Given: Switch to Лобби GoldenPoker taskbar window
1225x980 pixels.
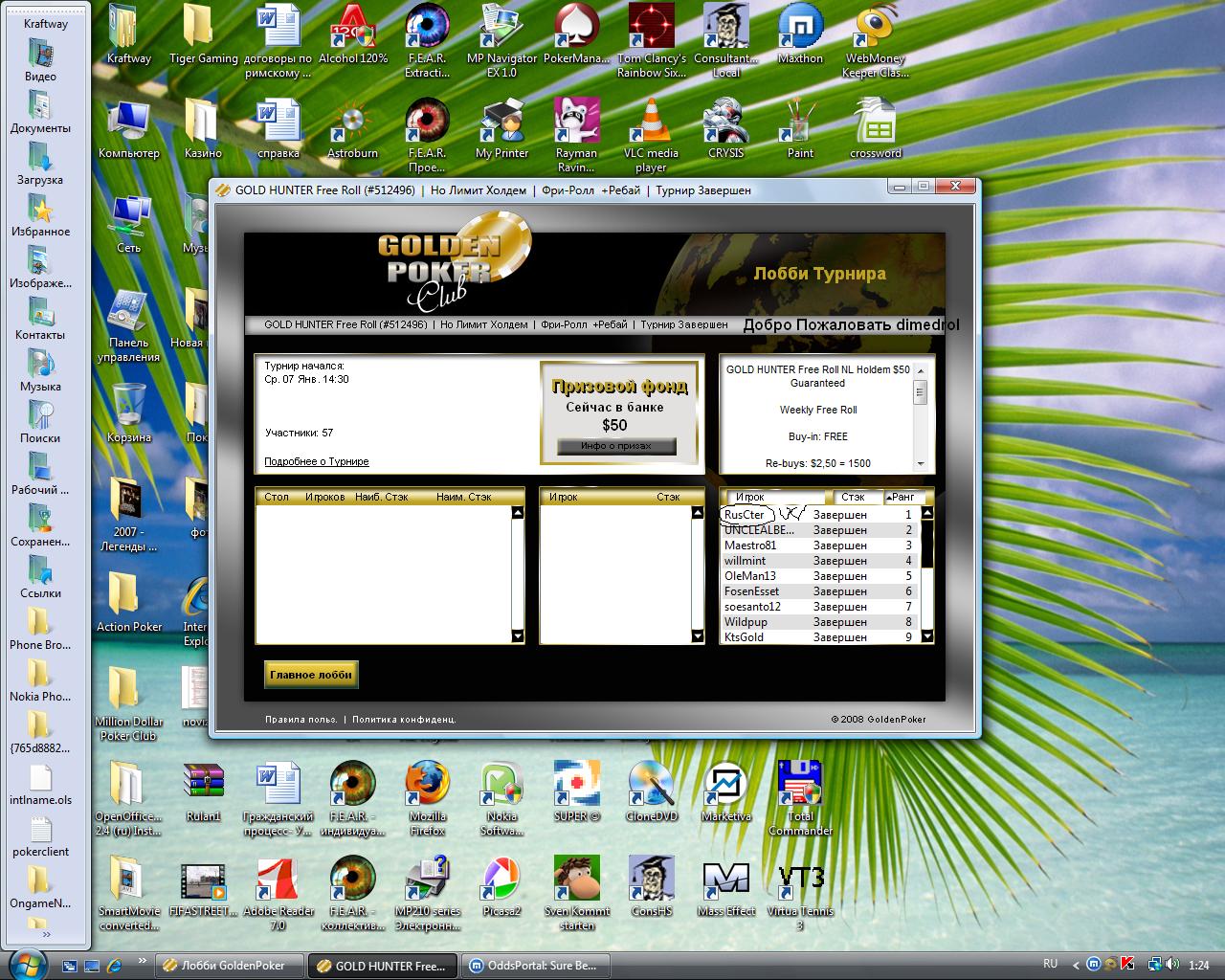Looking at the screenshot, I should [x=231, y=965].
